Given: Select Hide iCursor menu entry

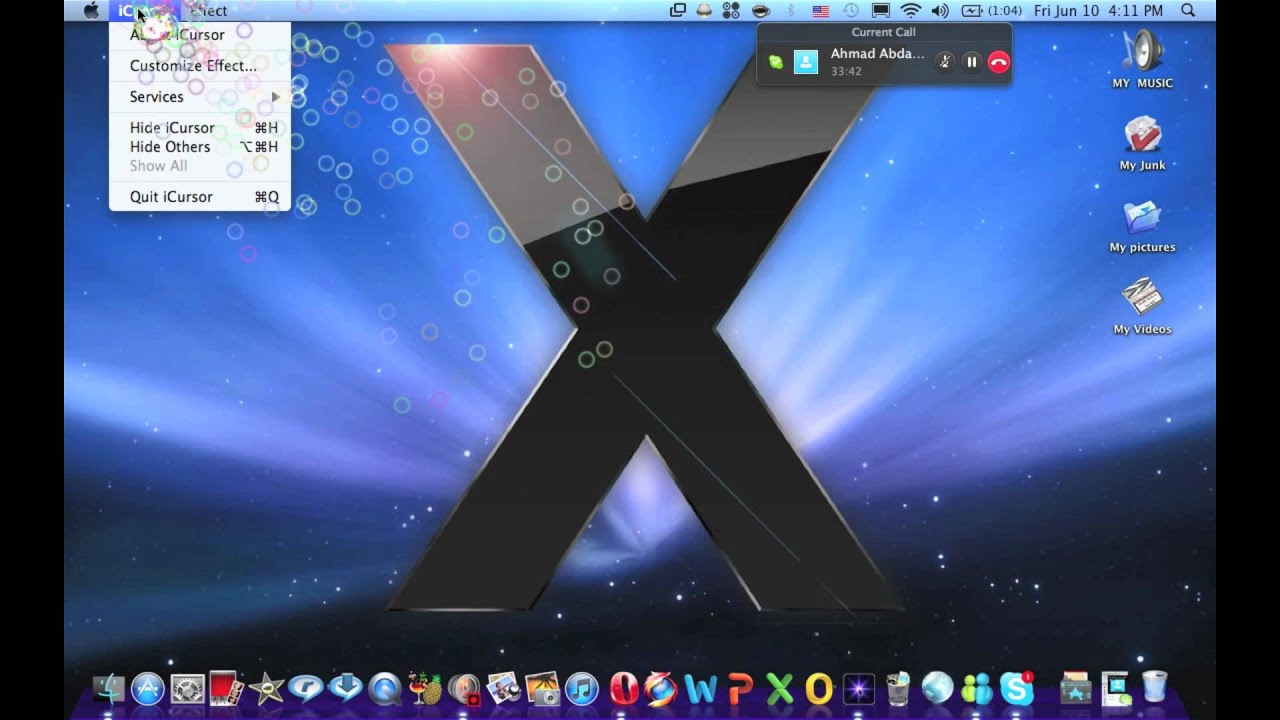Looking at the screenshot, I should pos(200,127).
